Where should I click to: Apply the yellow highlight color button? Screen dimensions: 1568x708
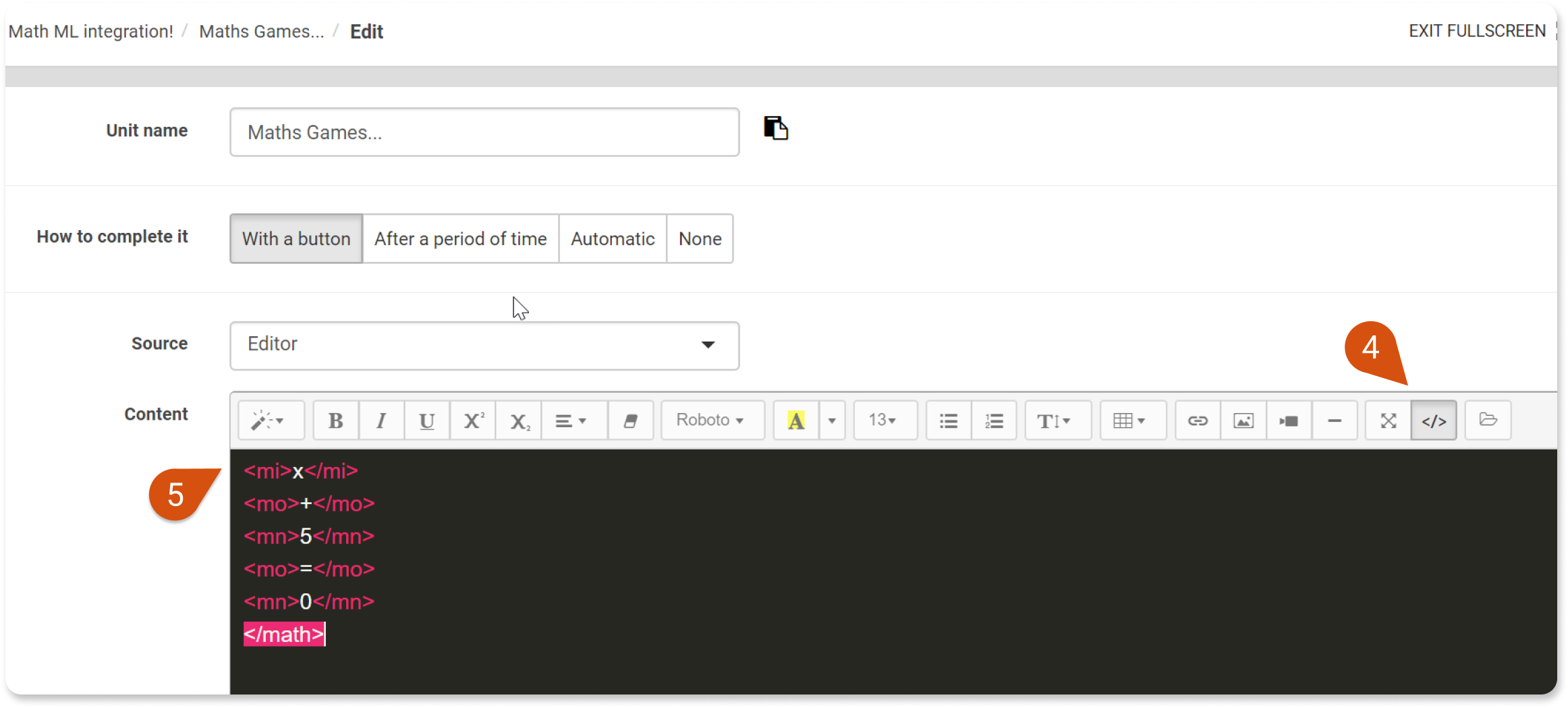pos(796,420)
